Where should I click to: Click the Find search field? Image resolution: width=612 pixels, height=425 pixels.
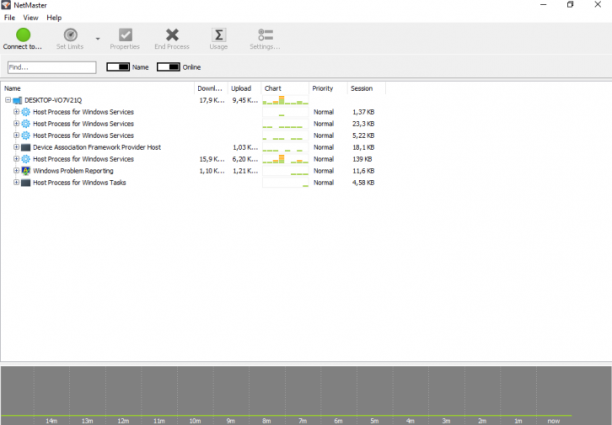52,67
